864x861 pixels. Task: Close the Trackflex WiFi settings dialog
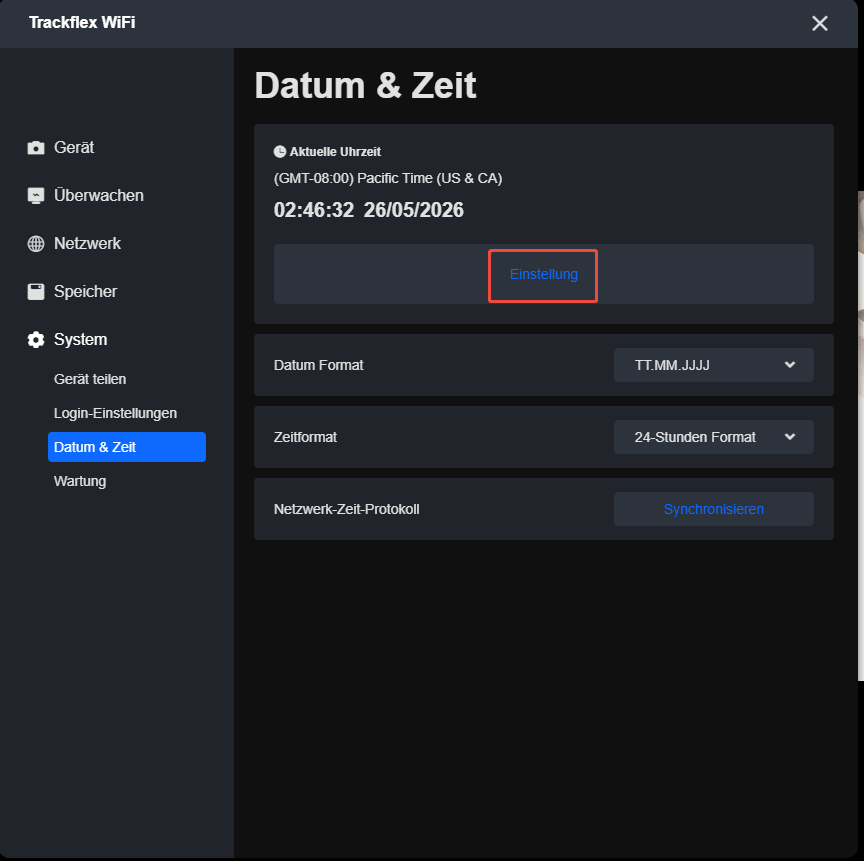coord(819,23)
